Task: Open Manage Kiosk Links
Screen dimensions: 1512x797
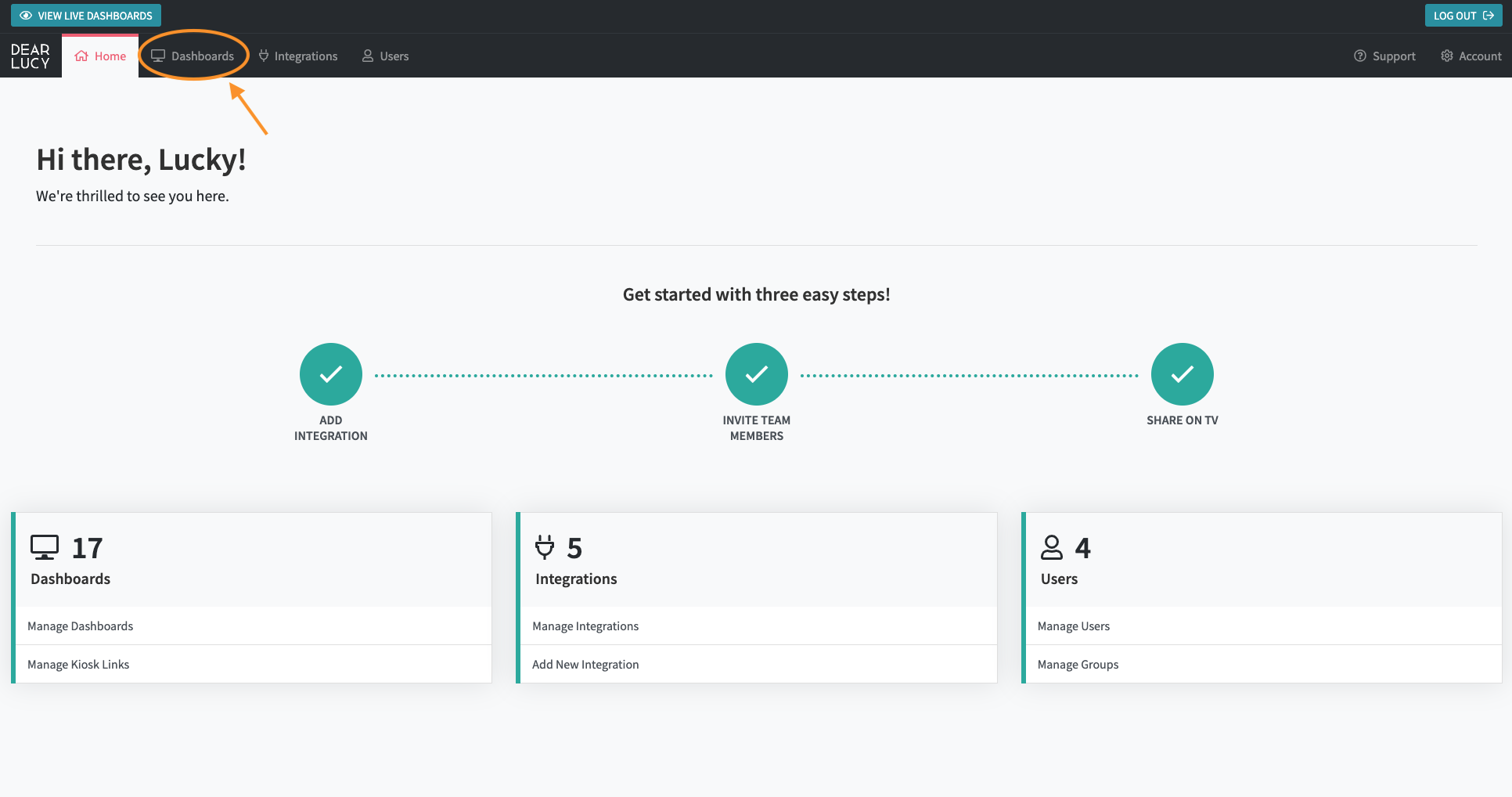Action: point(254,665)
